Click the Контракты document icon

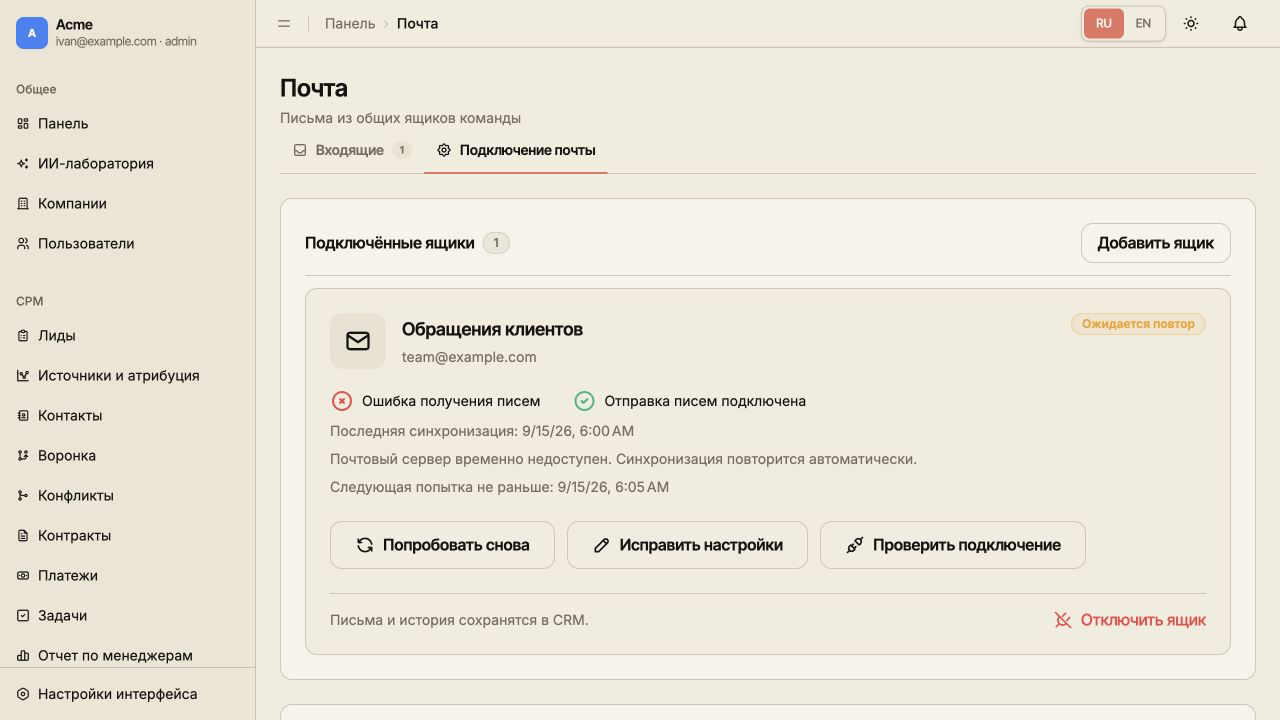click(x=23, y=536)
